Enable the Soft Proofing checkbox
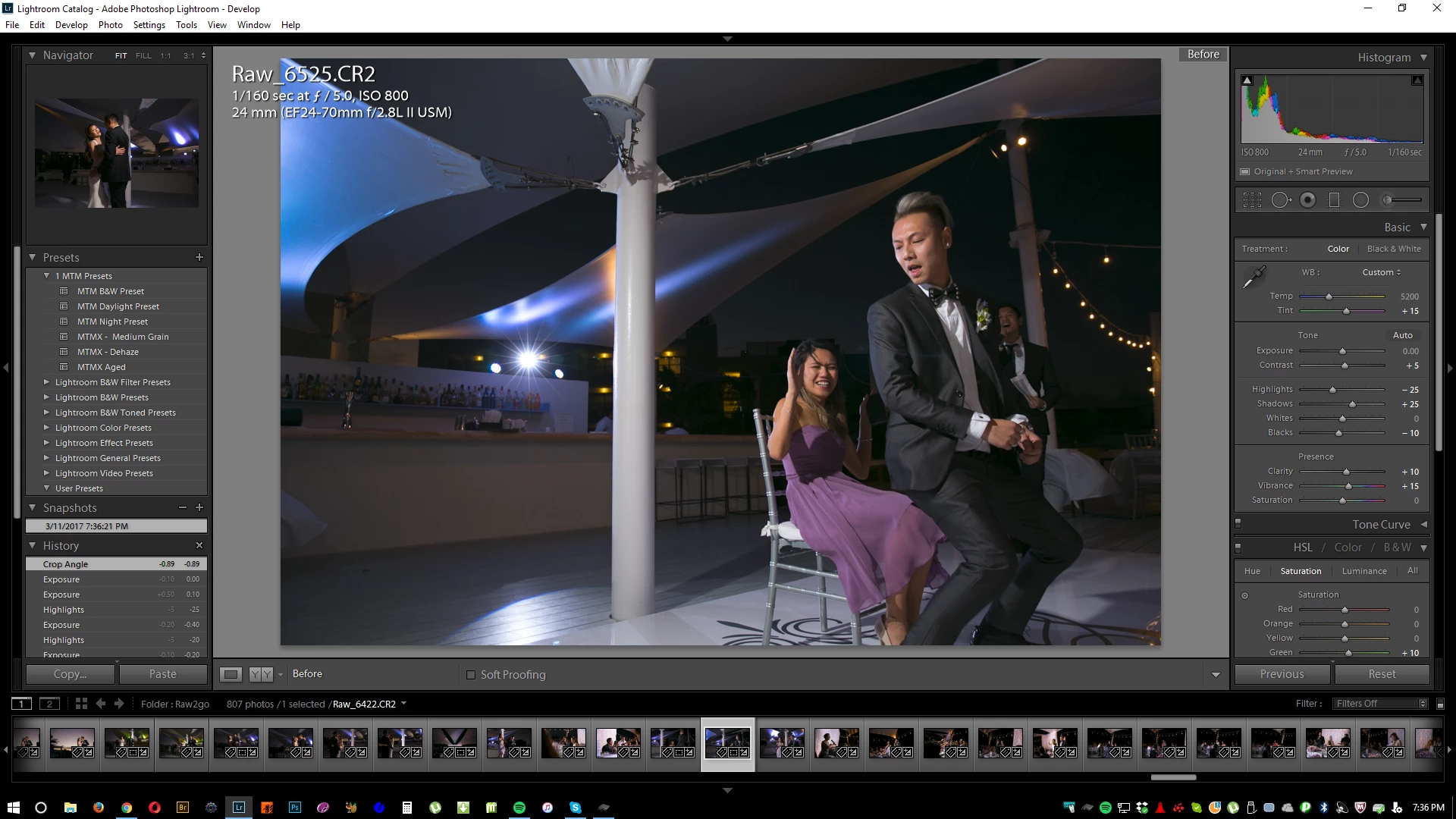1456x819 pixels. click(x=471, y=675)
